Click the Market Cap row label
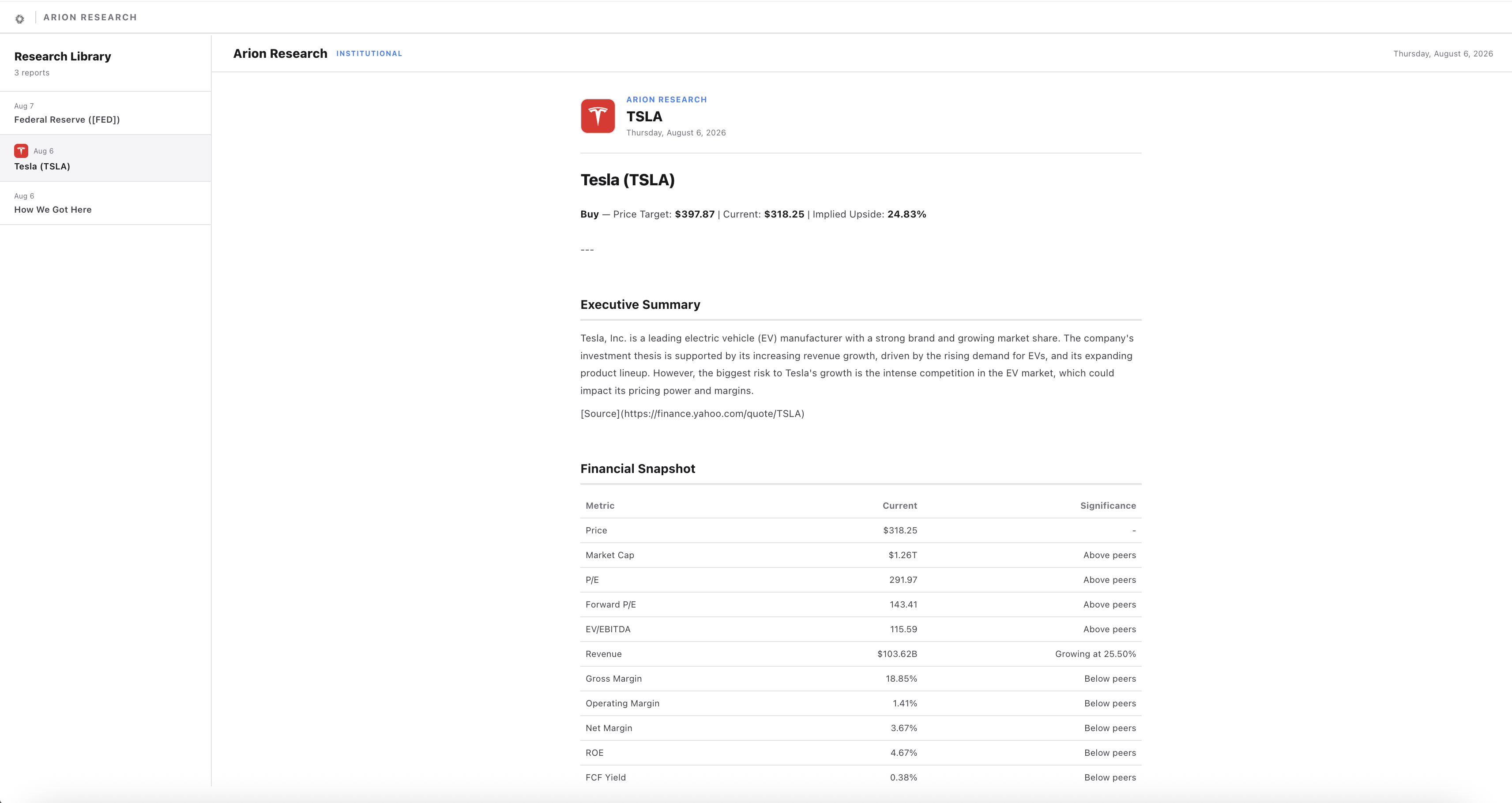 (610, 555)
